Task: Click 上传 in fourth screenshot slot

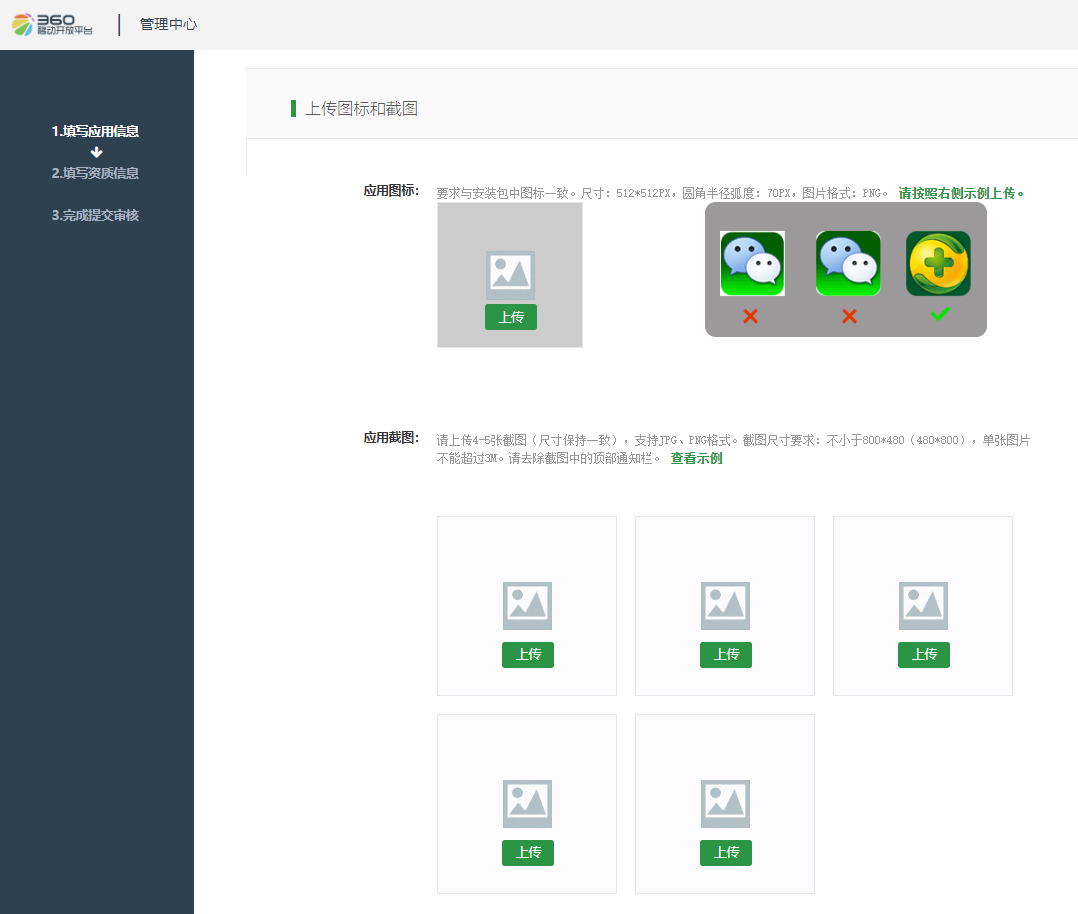Action: click(528, 853)
